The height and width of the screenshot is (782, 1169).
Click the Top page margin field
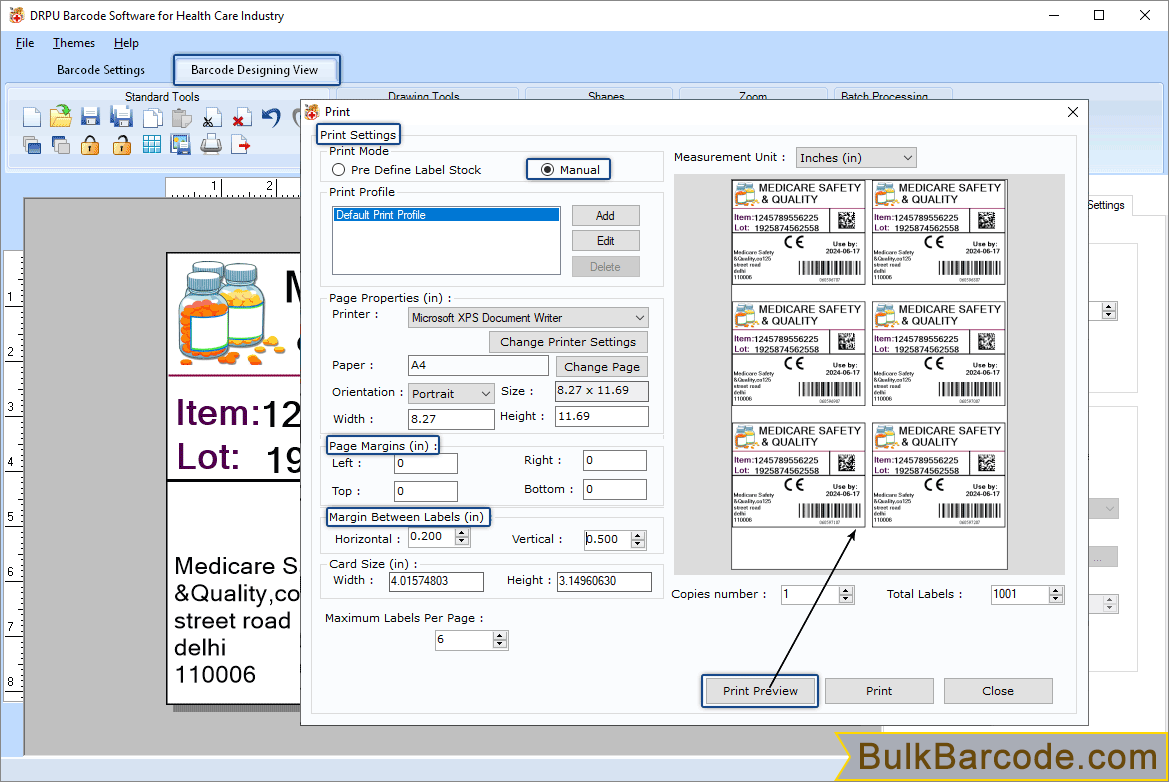426,491
